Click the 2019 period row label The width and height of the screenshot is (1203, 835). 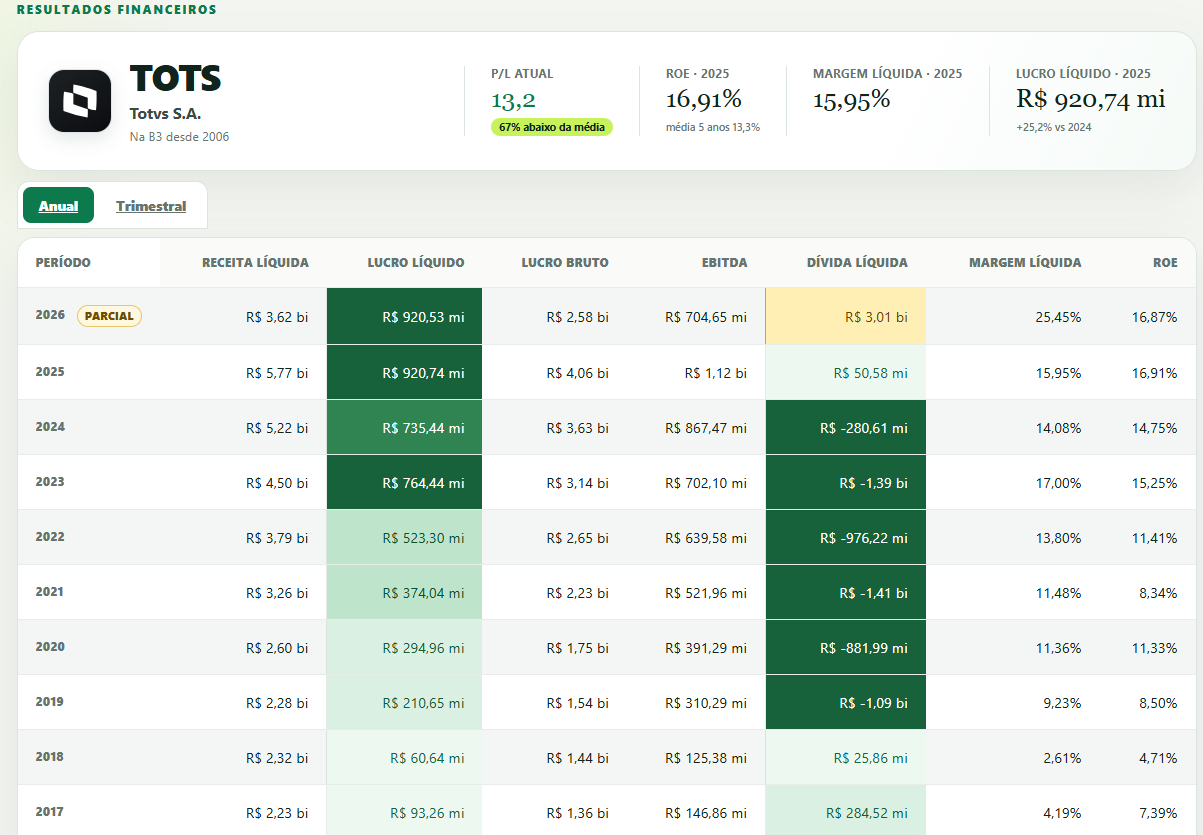coord(50,702)
